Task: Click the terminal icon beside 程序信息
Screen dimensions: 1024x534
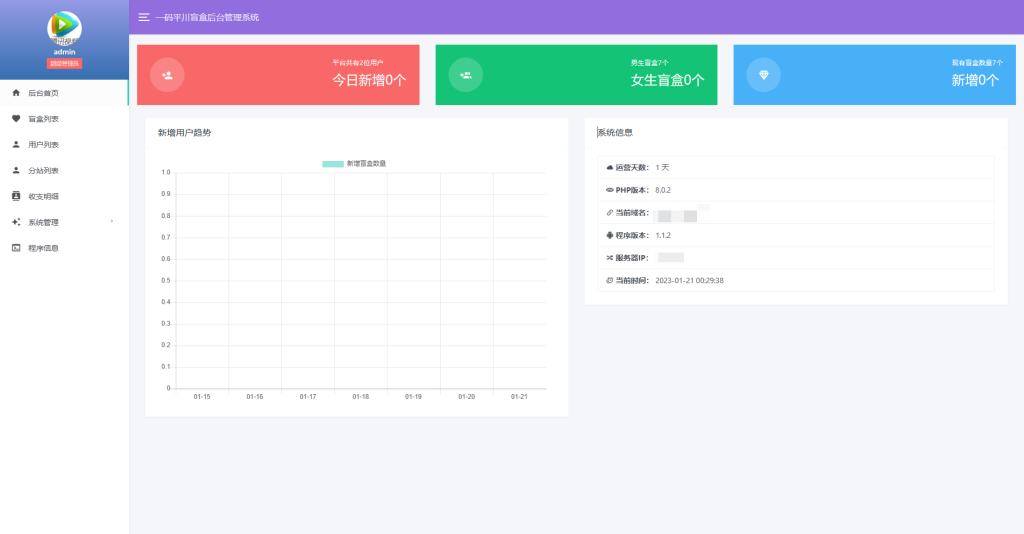Action: click(16, 248)
